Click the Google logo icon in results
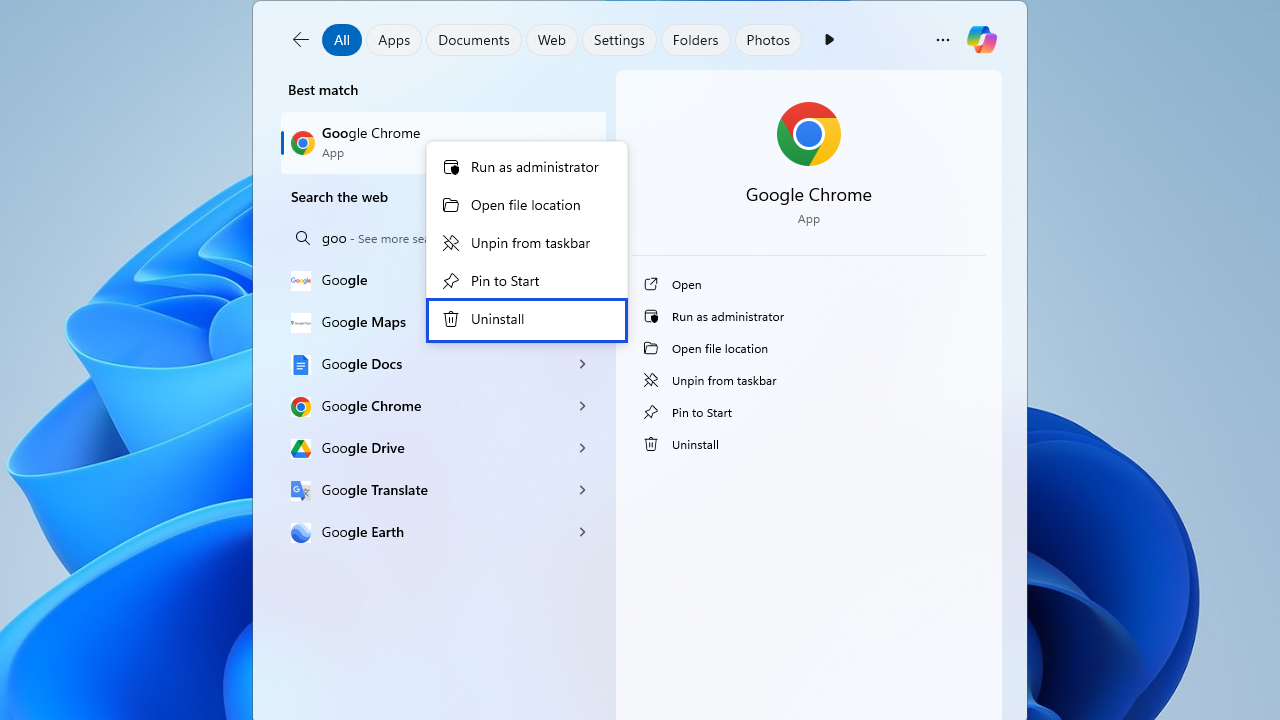This screenshot has width=1280, height=720. [301, 280]
